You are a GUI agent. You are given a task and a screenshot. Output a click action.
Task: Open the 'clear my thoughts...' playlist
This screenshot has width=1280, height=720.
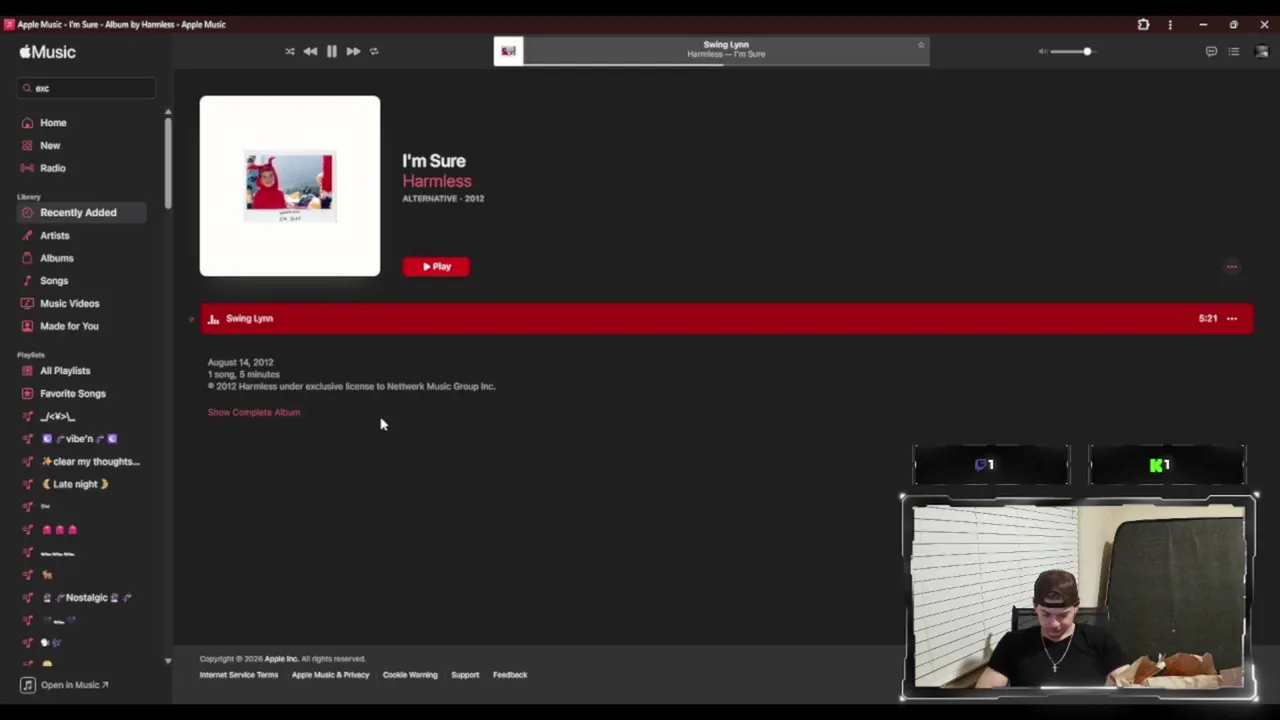[x=90, y=462]
